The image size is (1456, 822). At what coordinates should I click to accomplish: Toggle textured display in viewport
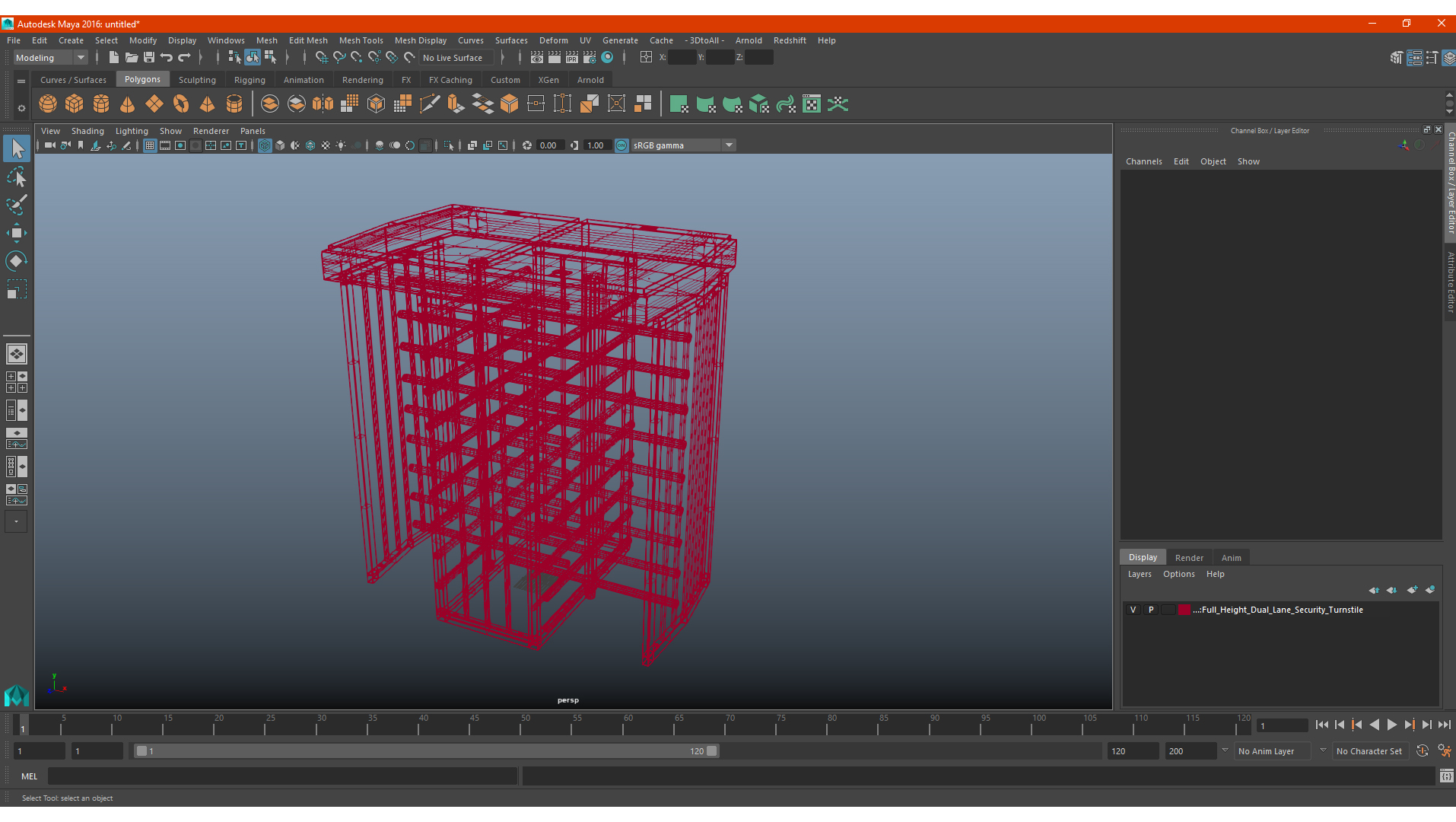(x=326, y=145)
